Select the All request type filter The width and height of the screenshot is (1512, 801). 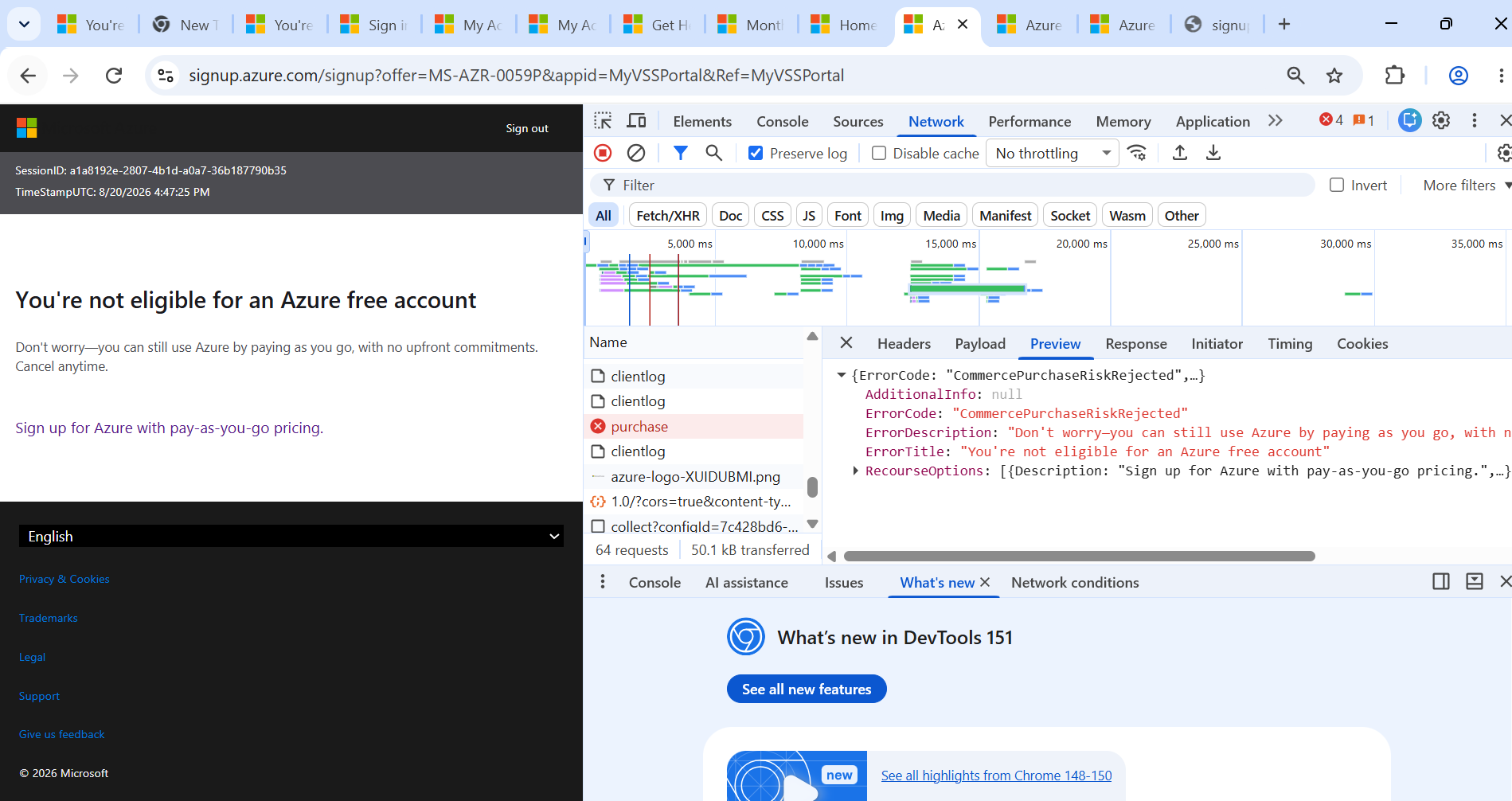click(x=604, y=215)
